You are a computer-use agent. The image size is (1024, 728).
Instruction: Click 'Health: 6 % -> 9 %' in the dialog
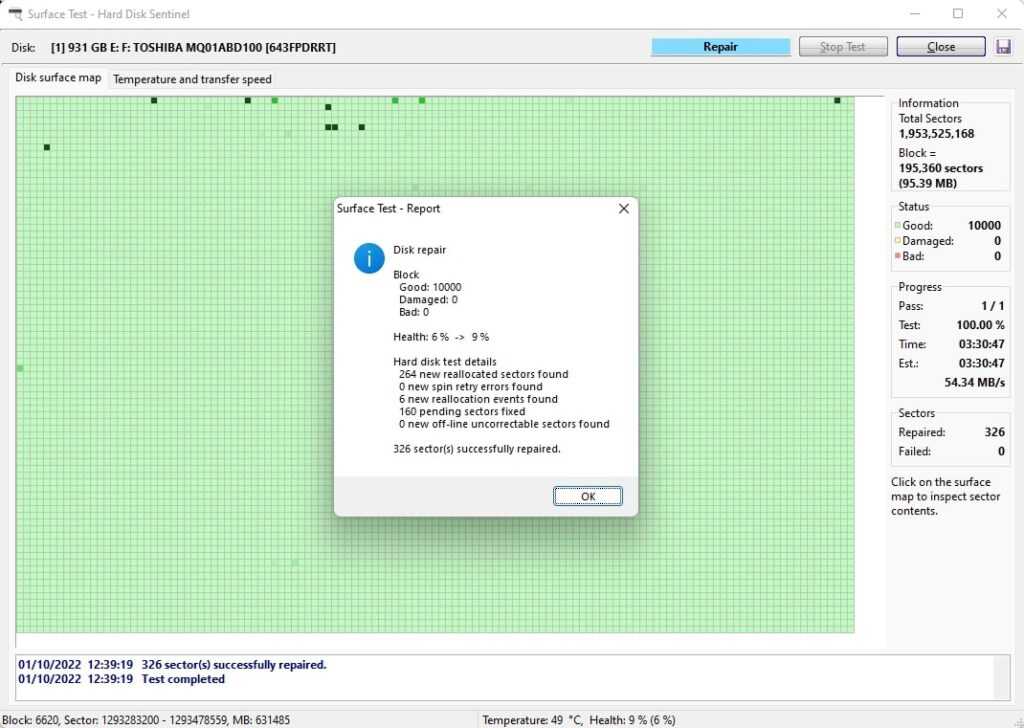(x=441, y=337)
